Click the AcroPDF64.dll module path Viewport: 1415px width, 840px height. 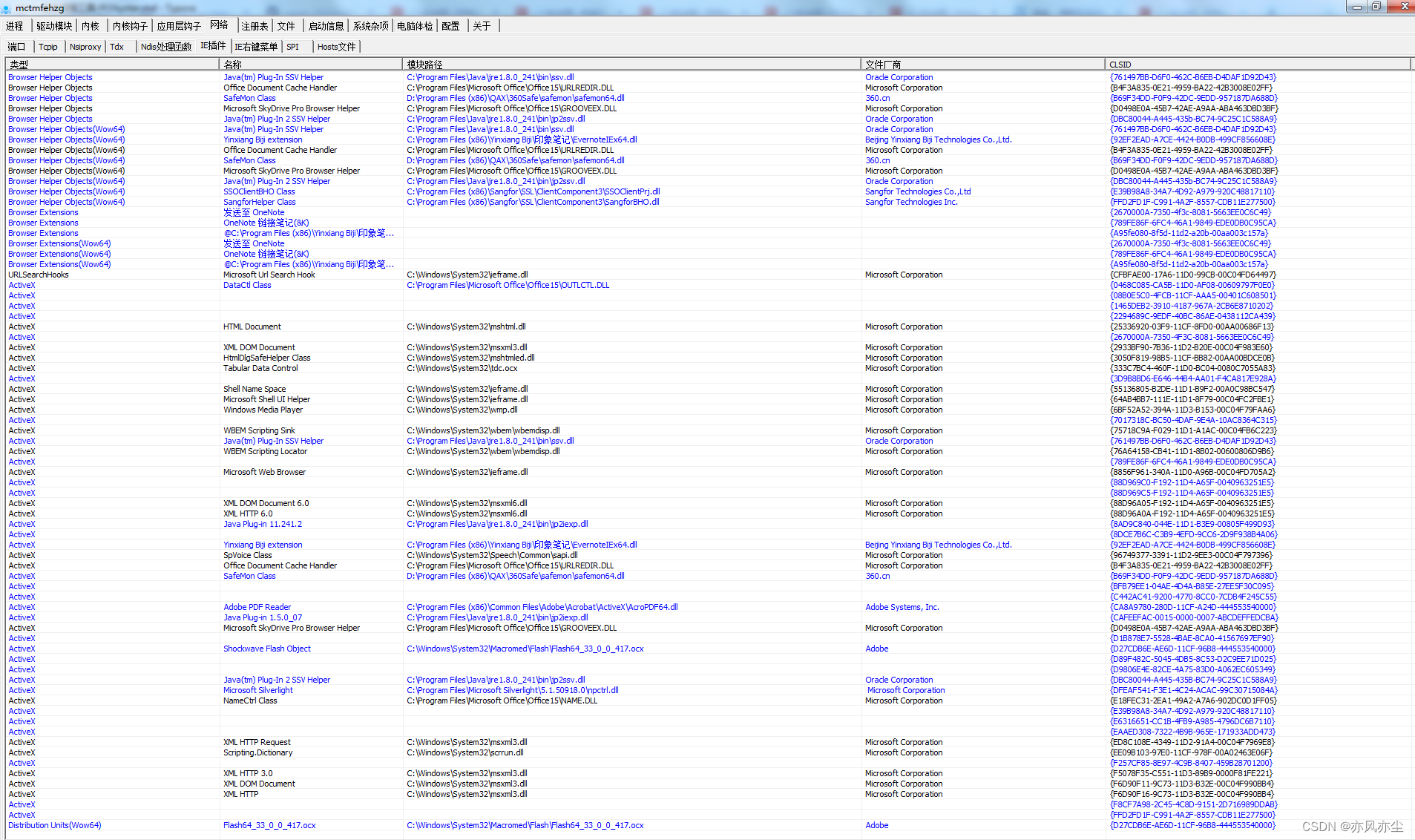point(542,607)
